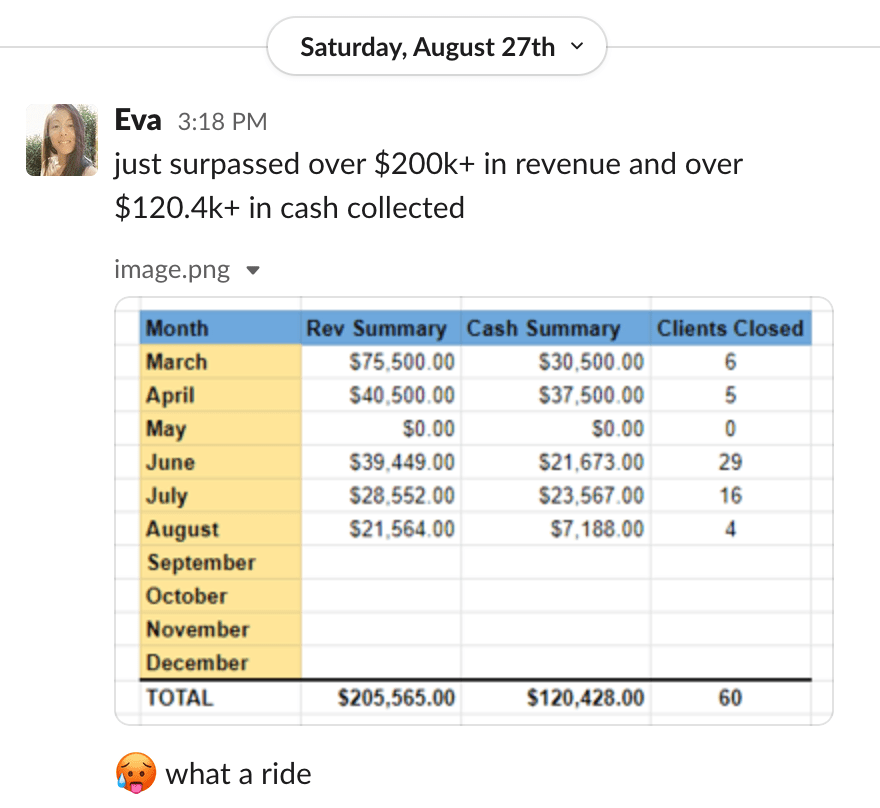Image resolution: width=880 pixels, height=808 pixels.
Task: Click Eva's profile avatar photo
Action: 61,140
